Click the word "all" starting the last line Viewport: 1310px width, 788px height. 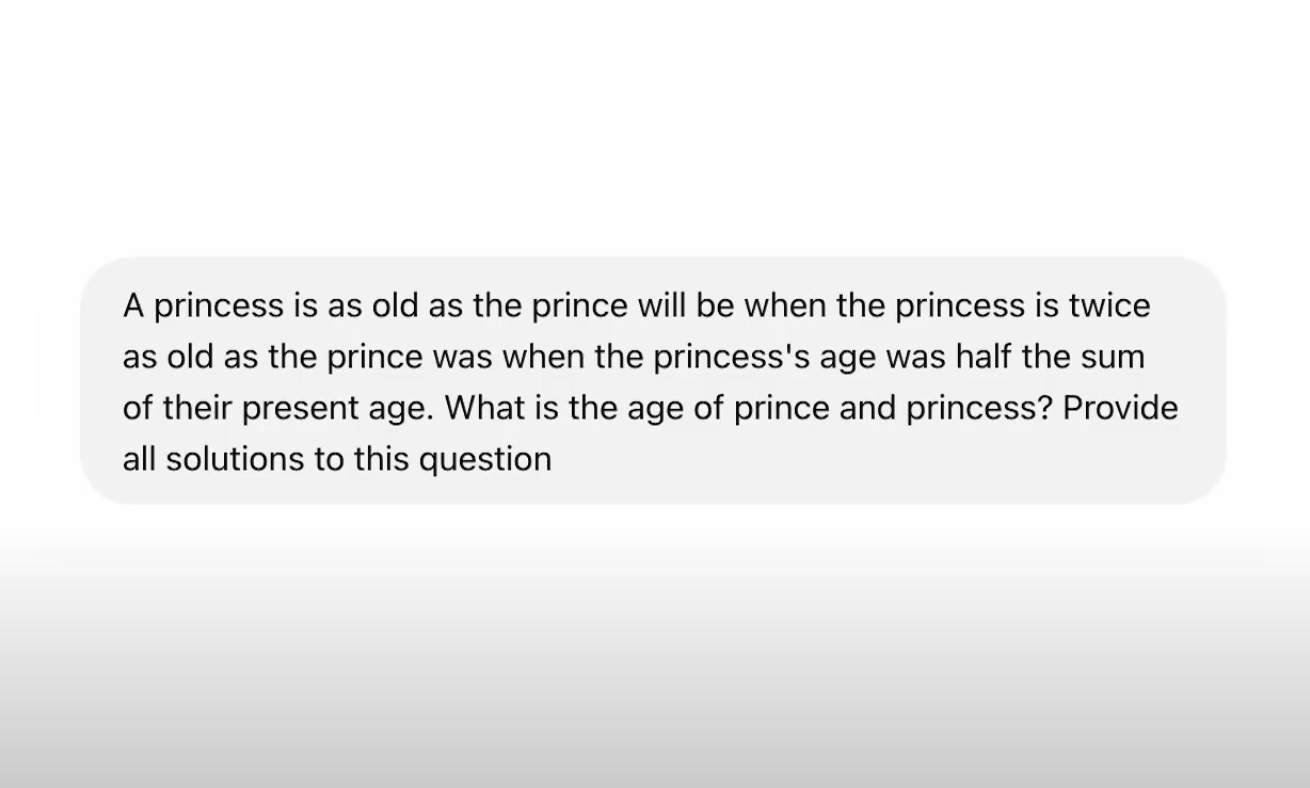click(x=139, y=459)
